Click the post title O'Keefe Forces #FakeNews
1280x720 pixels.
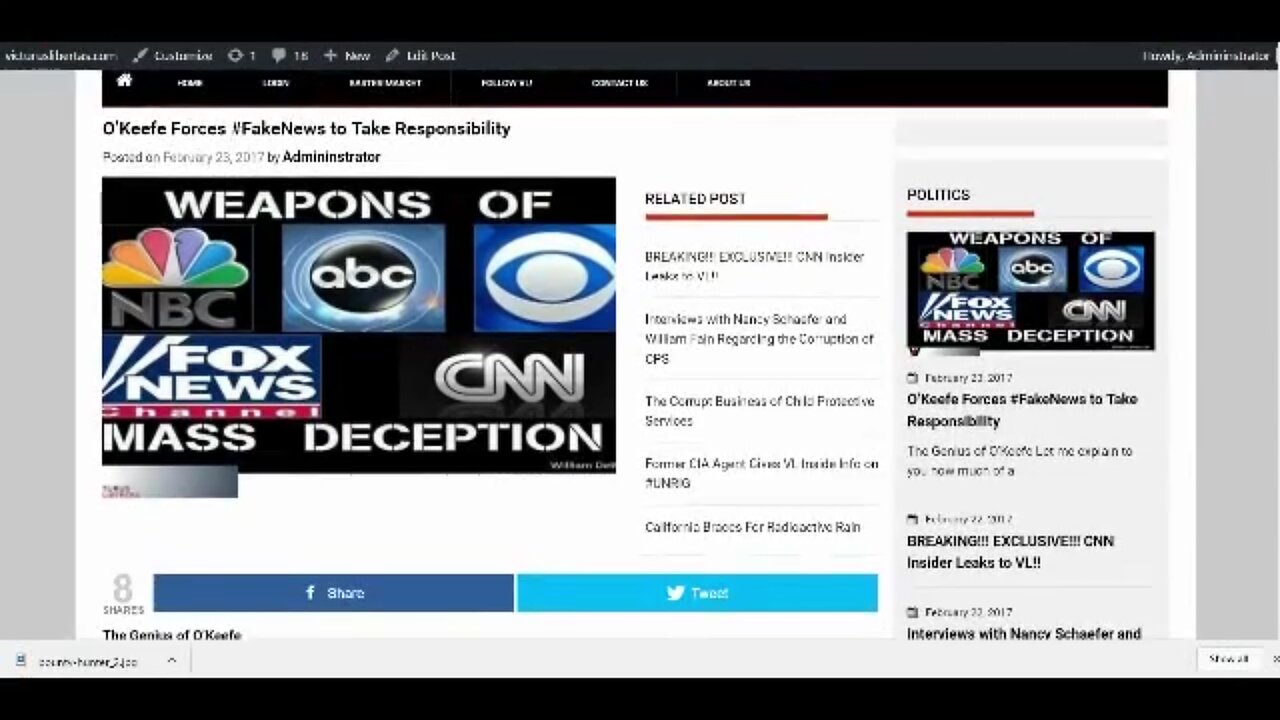click(306, 128)
